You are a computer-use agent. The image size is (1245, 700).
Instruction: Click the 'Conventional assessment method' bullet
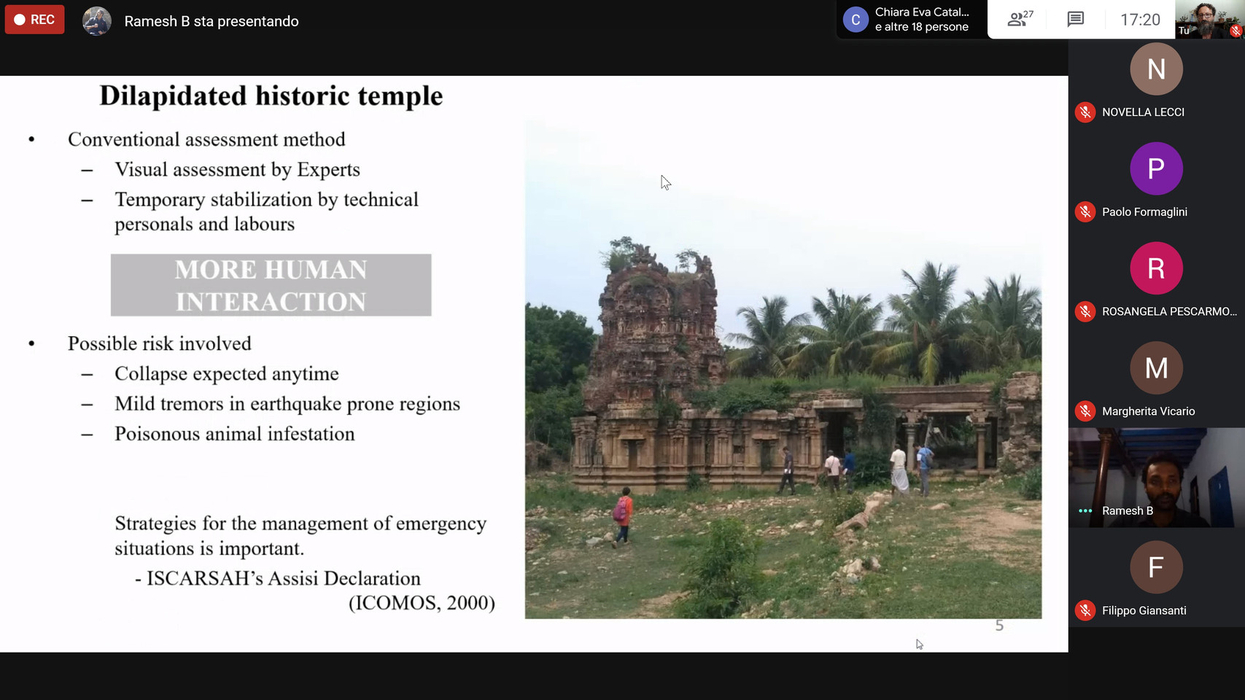[x=207, y=140]
